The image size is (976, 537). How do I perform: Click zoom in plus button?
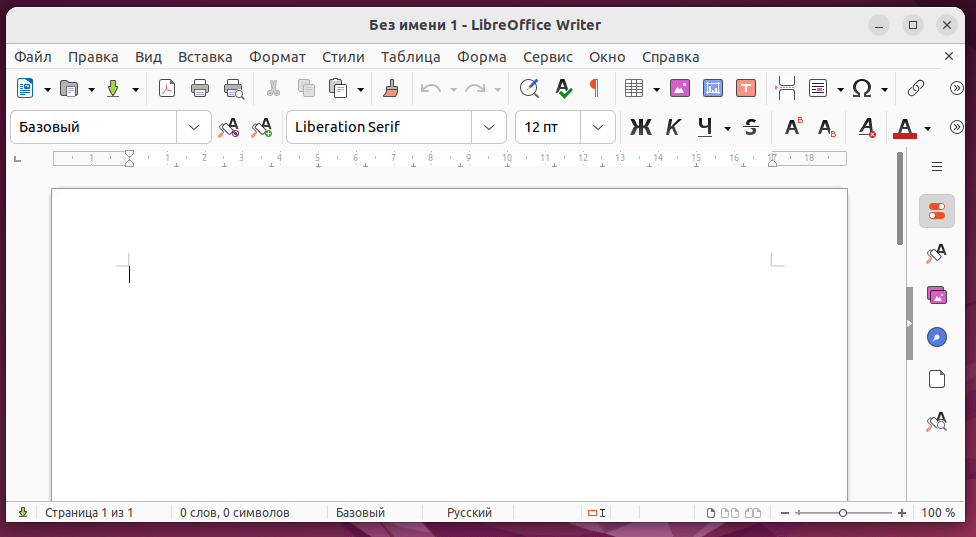click(x=902, y=513)
